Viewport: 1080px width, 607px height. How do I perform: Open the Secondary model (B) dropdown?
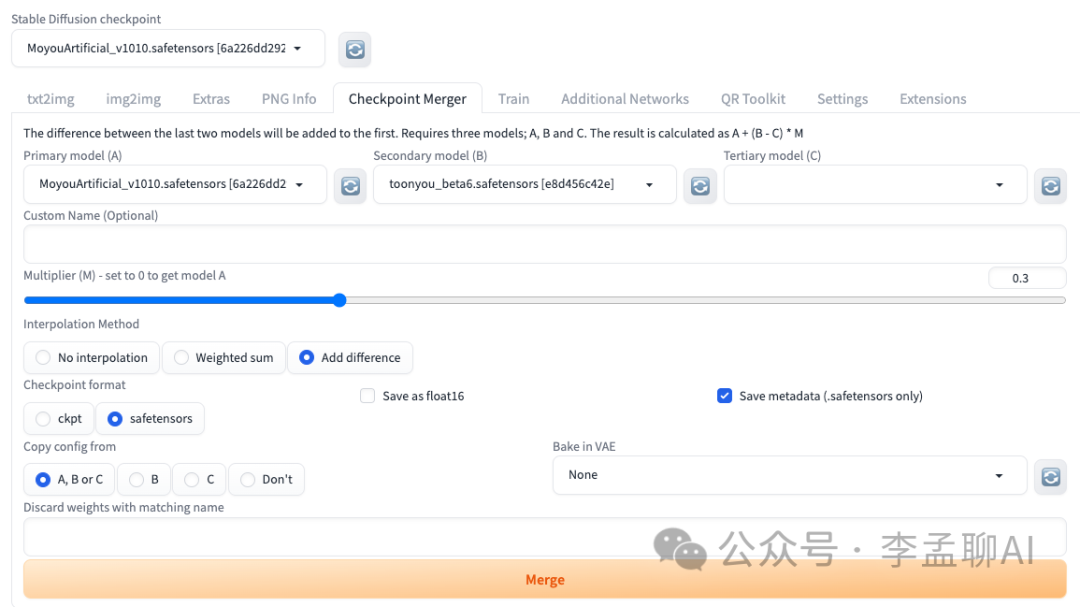pos(525,184)
